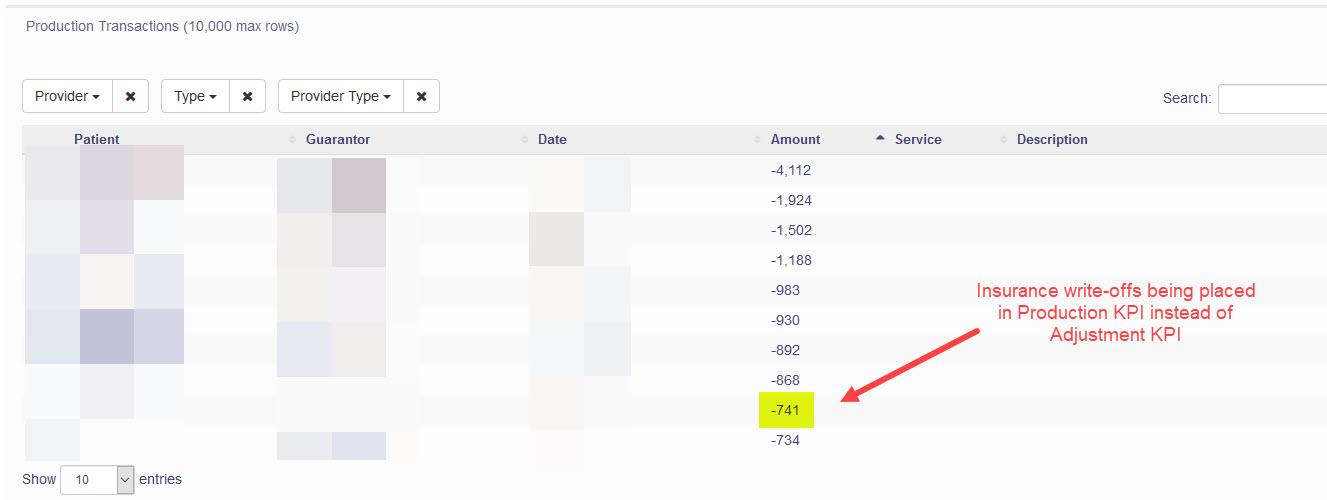Click the Search input field
Screen dimensions: 1327x500
(x=1272, y=99)
